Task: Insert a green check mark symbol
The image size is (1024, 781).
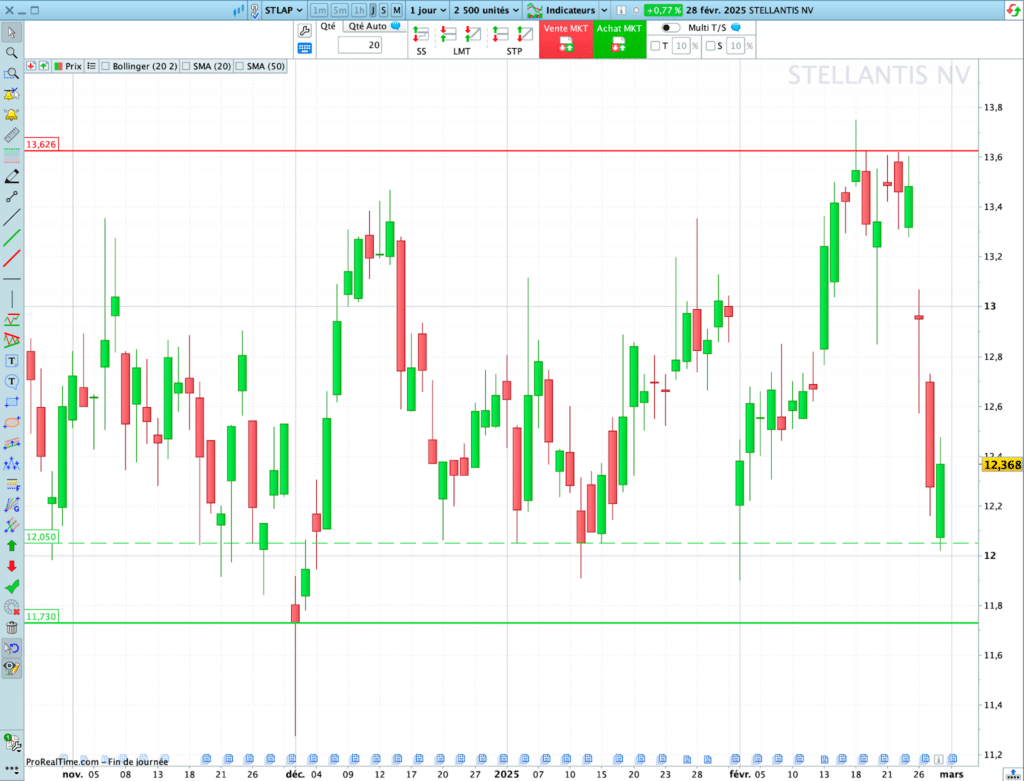Action: click(x=12, y=586)
